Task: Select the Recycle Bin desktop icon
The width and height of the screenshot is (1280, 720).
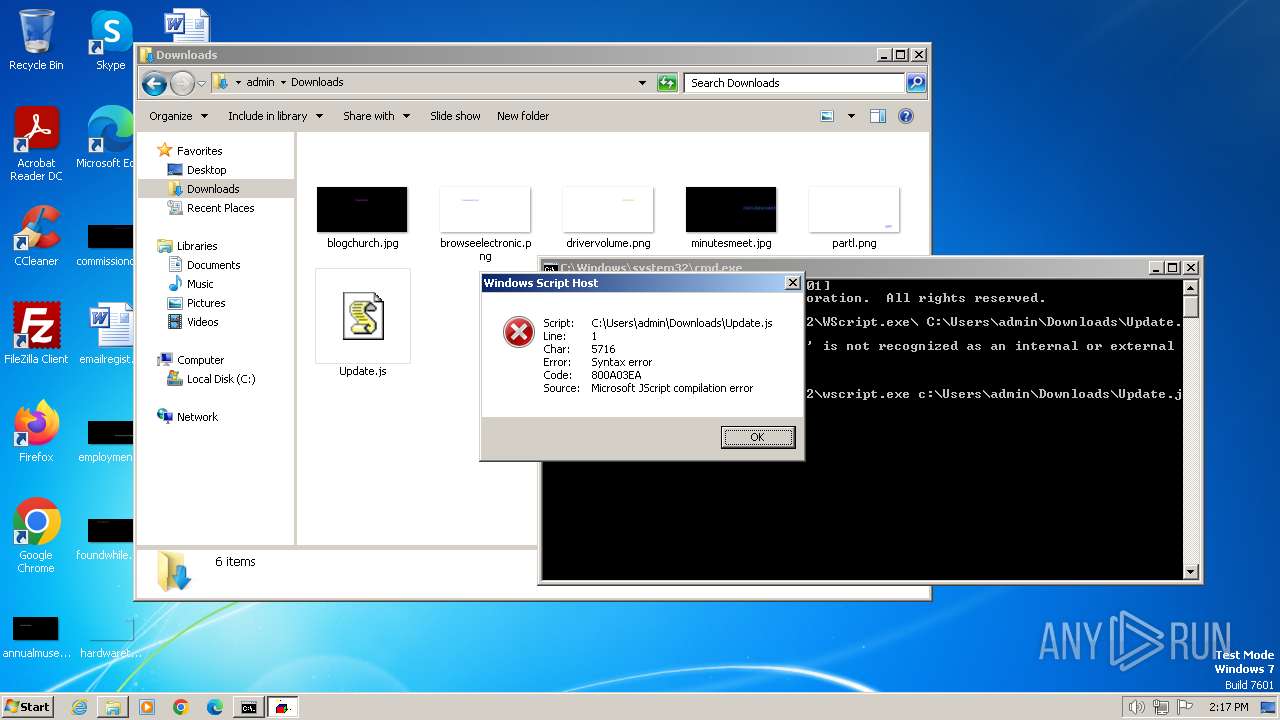Action: (x=36, y=40)
